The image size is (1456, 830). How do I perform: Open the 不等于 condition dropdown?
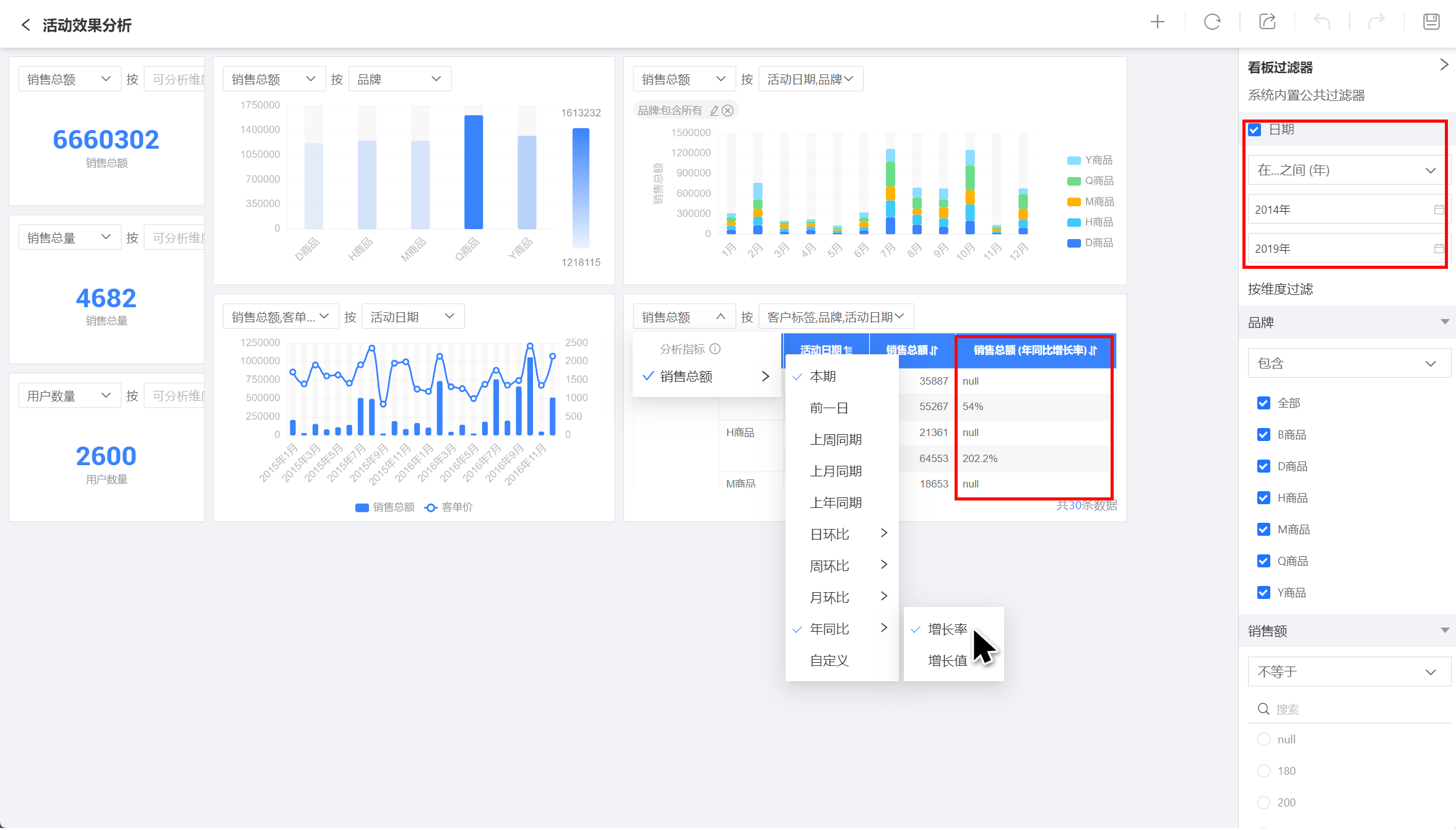[x=1348, y=672]
